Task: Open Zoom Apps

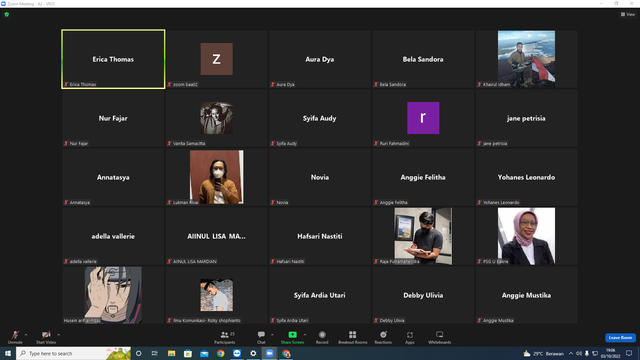Action: tap(410, 337)
